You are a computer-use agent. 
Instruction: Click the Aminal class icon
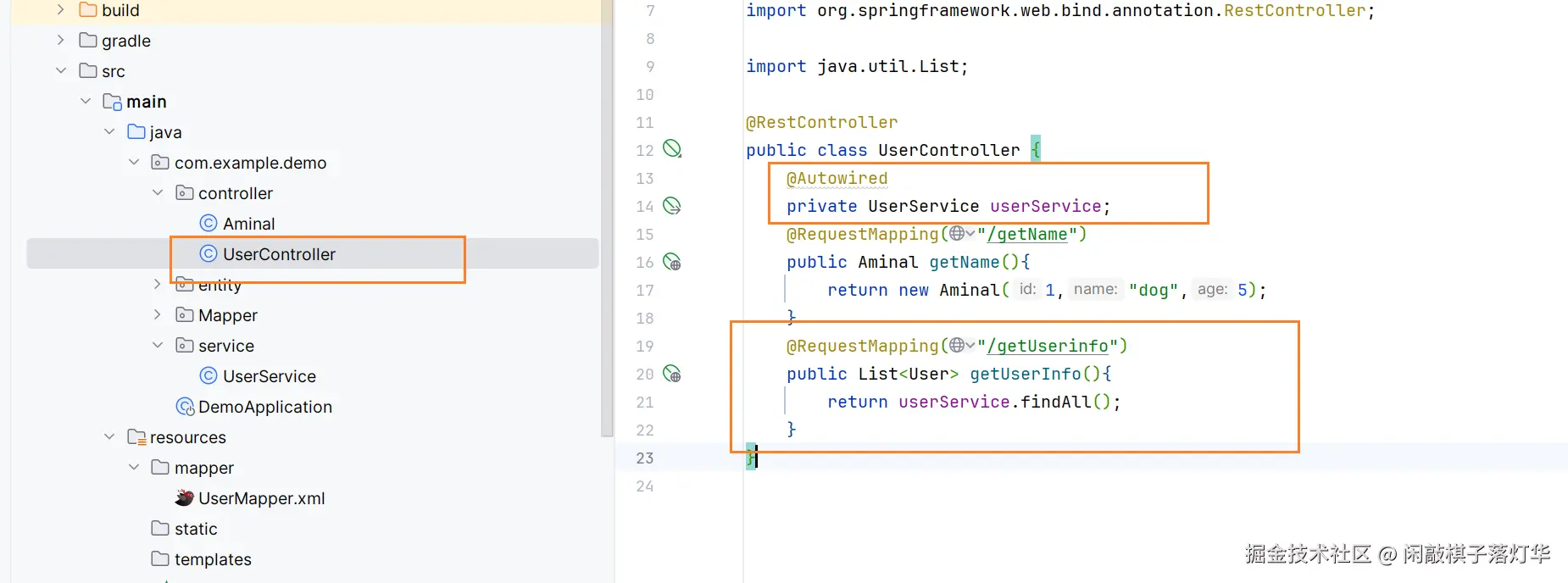pos(209,223)
